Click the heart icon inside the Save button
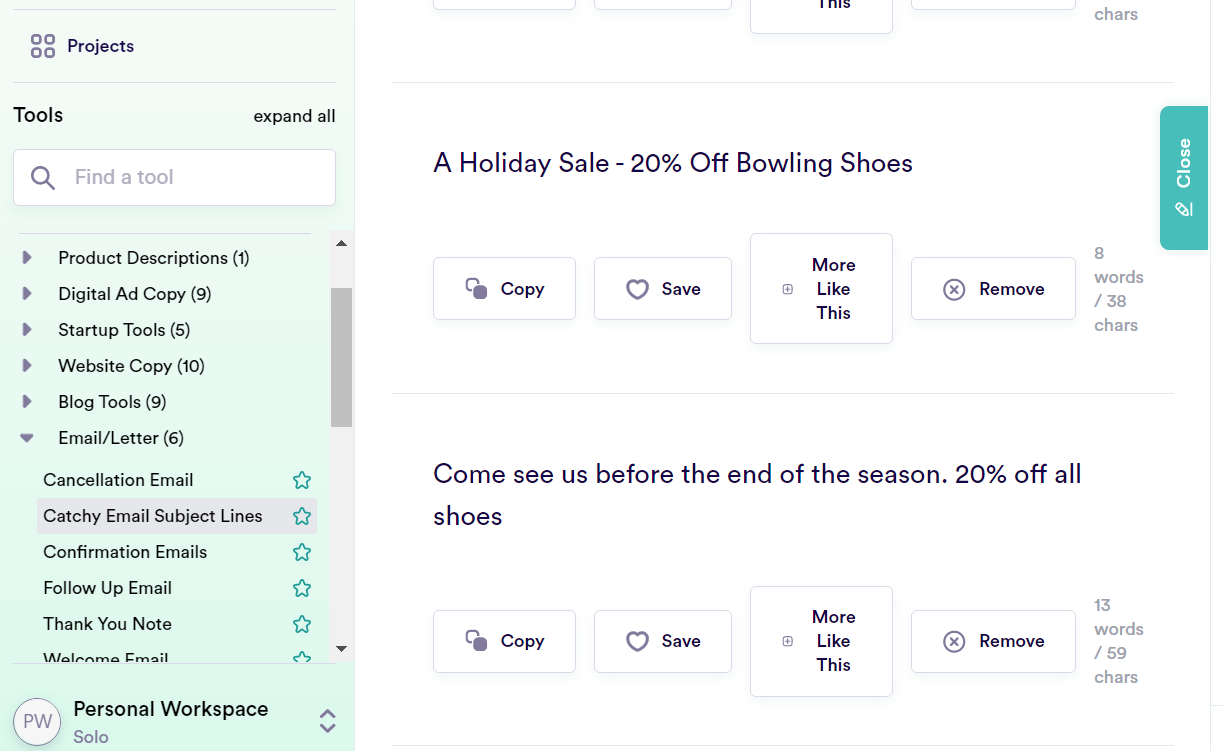This screenshot has width=1223, height=751. point(638,289)
